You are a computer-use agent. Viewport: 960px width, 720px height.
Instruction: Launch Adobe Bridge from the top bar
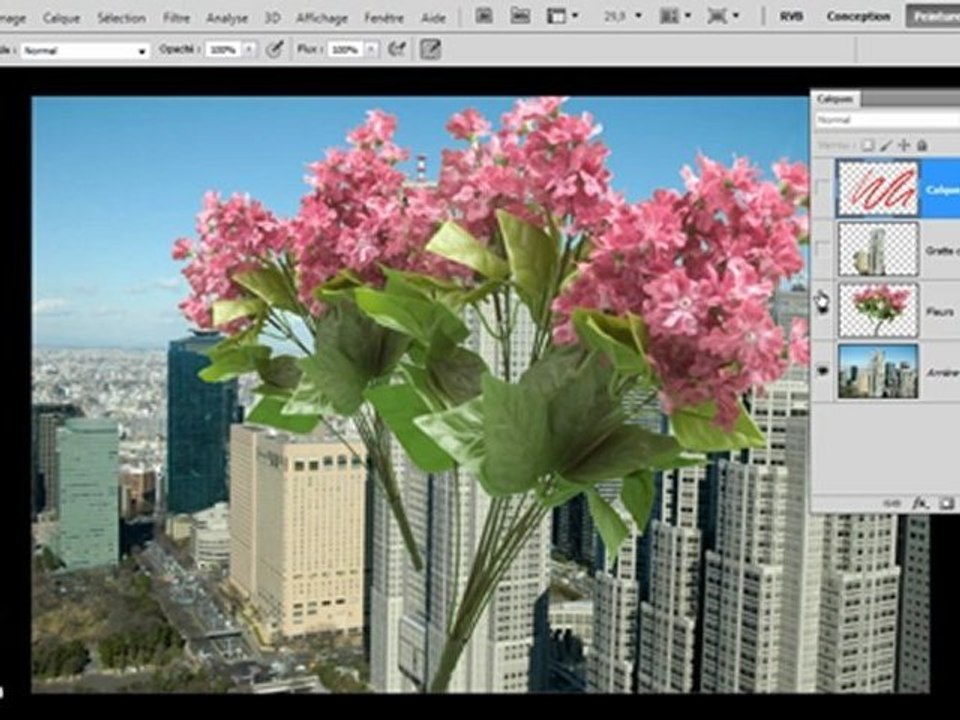pyautogui.click(x=484, y=16)
